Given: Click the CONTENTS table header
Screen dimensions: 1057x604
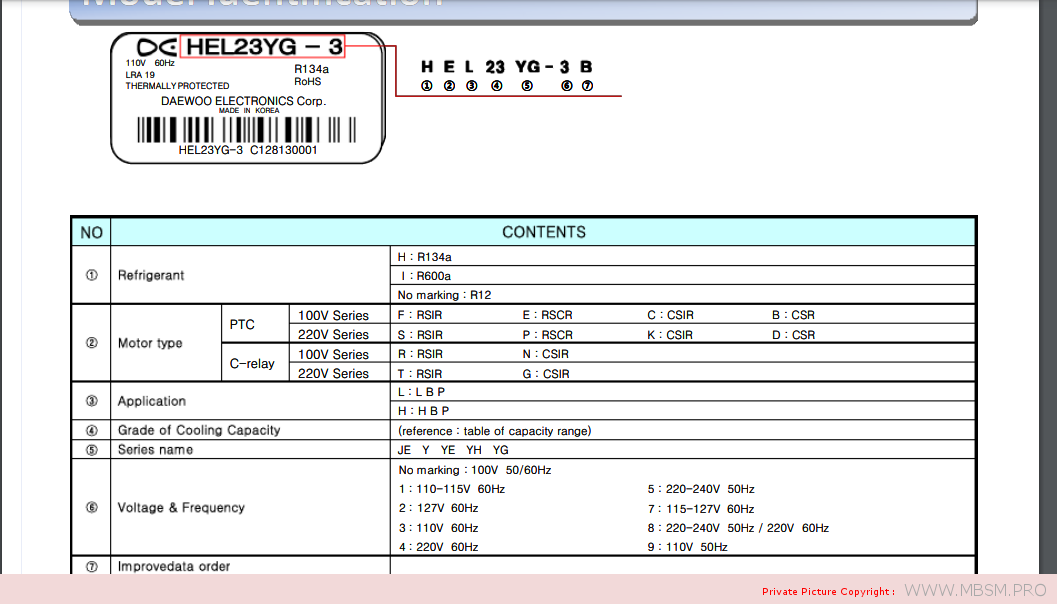Looking at the screenshot, I should (544, 232).
